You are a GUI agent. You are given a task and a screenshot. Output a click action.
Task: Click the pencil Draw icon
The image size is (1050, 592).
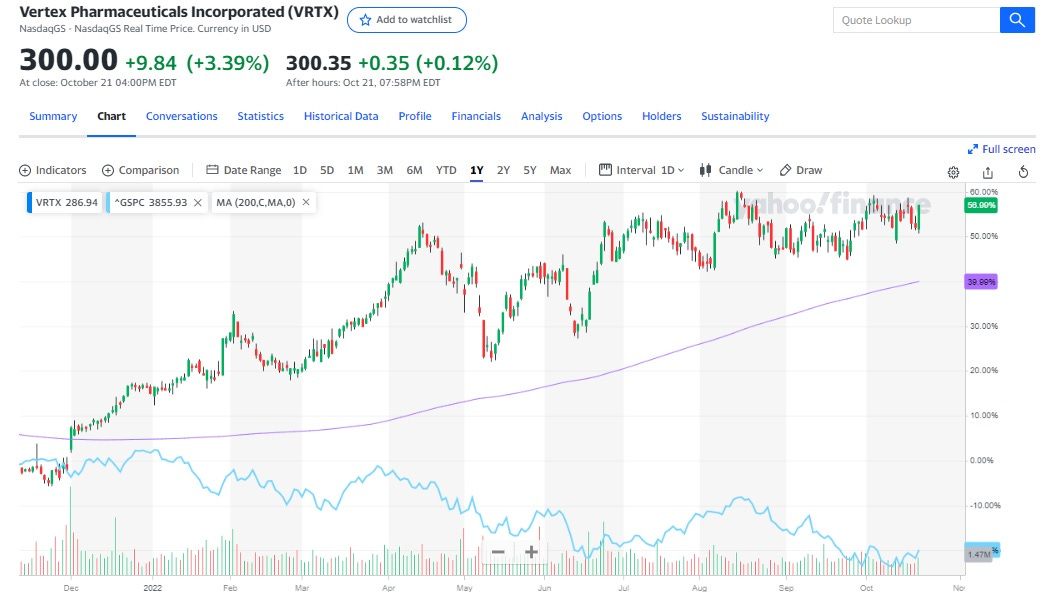[x=785, y=170]
